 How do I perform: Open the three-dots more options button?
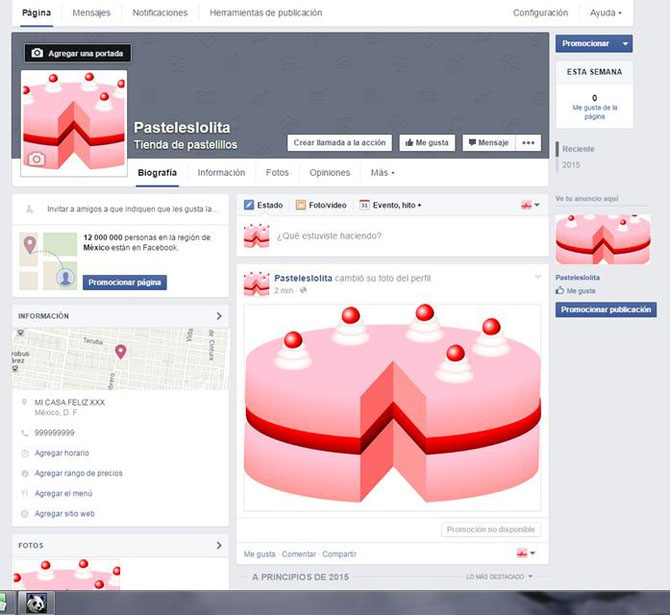tap(528, 143)
